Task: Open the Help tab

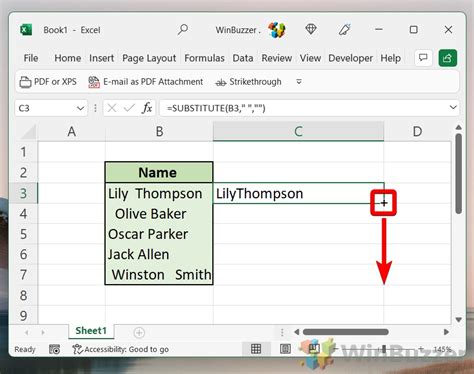Action: pyautogui.click(x=390, y=58)
